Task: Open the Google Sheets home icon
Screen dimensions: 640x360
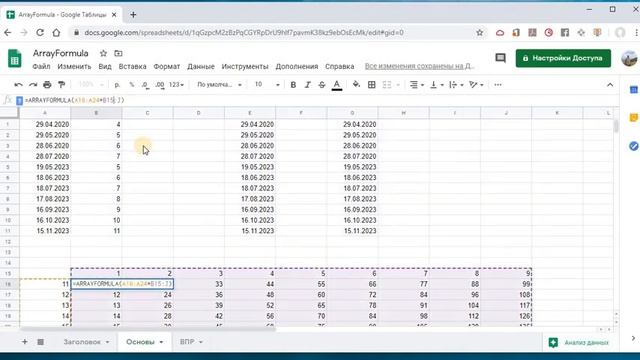Action: click(x=15, y=58)
